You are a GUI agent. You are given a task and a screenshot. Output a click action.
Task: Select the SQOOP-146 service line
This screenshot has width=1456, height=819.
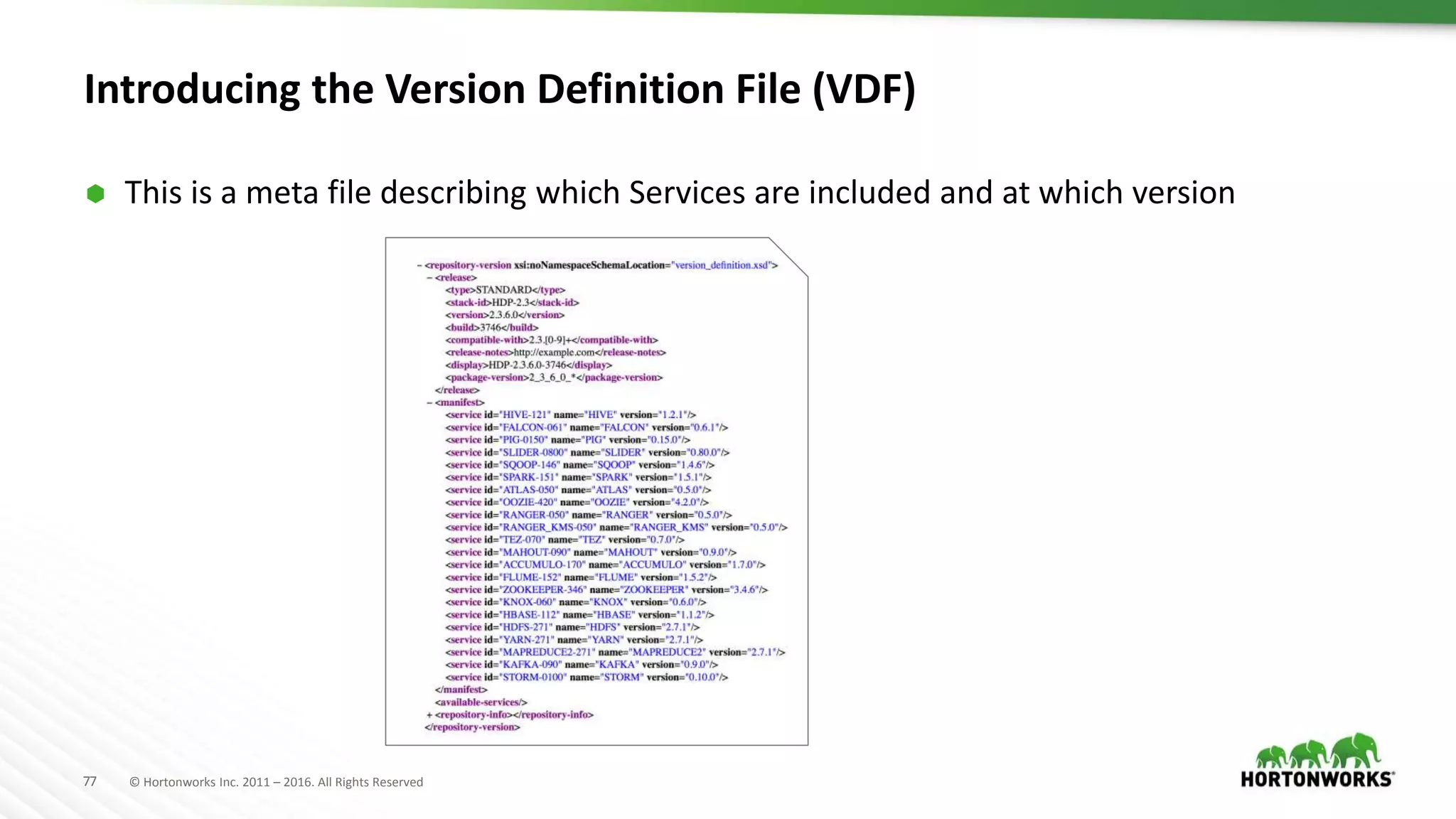point(580,465)
